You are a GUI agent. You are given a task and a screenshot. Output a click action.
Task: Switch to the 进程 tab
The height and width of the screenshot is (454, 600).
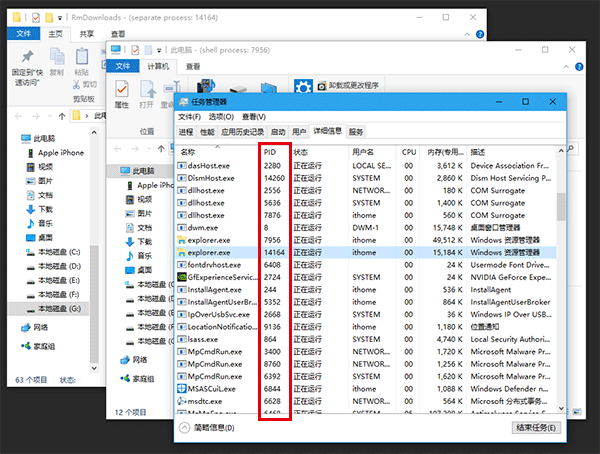pyautogui.click(x=186, y=132)
